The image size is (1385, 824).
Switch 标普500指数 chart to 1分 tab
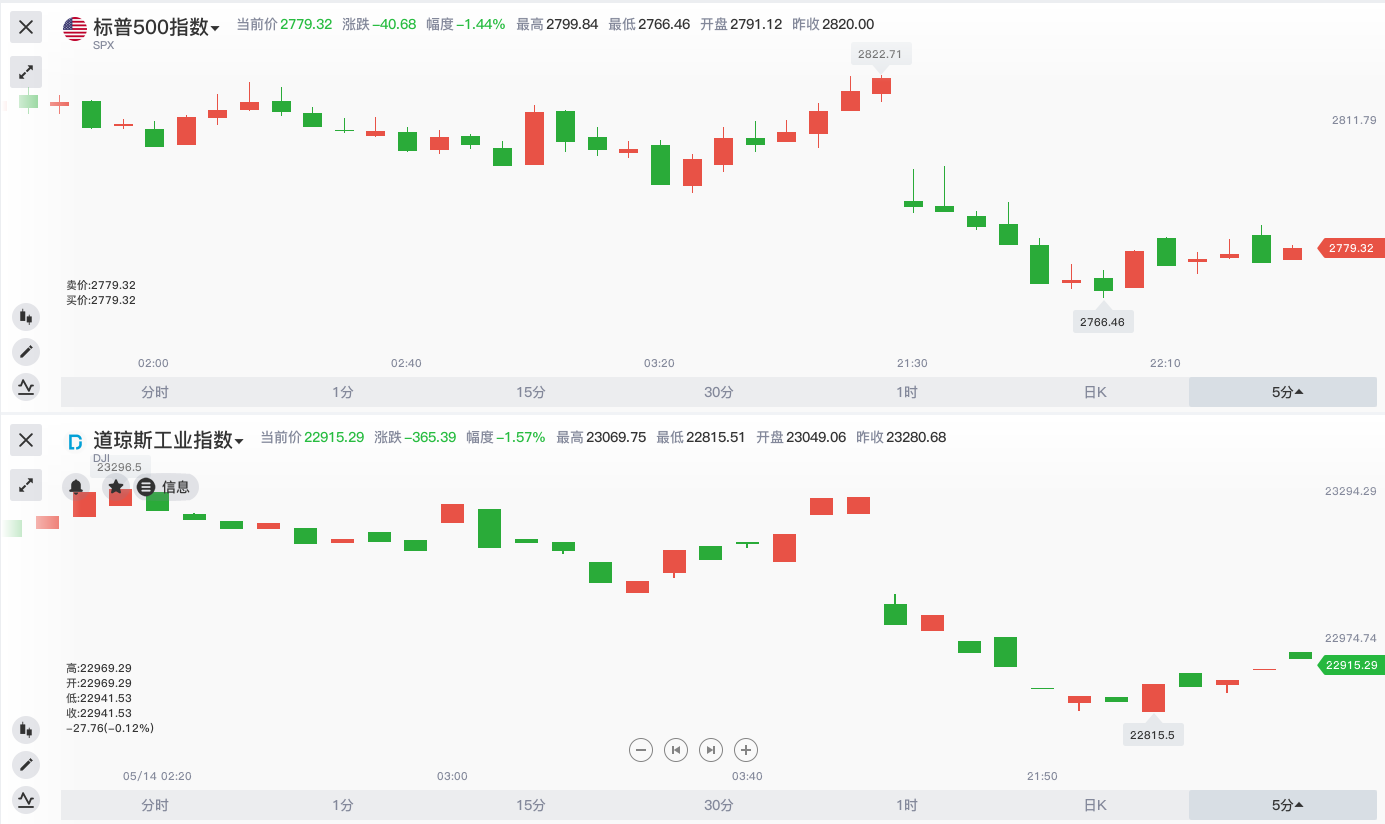343,392
